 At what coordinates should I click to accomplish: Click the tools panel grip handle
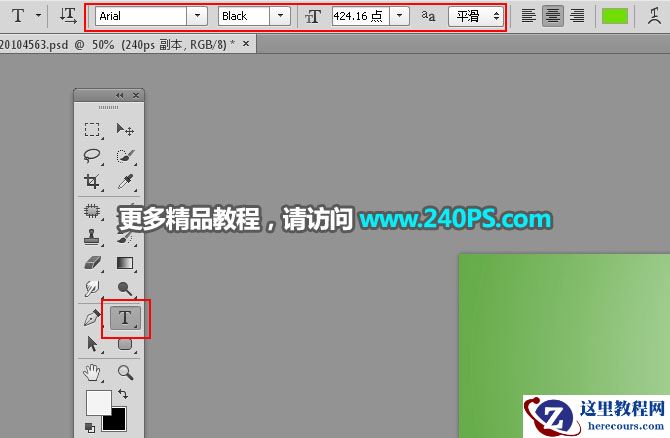click(109, 107)
